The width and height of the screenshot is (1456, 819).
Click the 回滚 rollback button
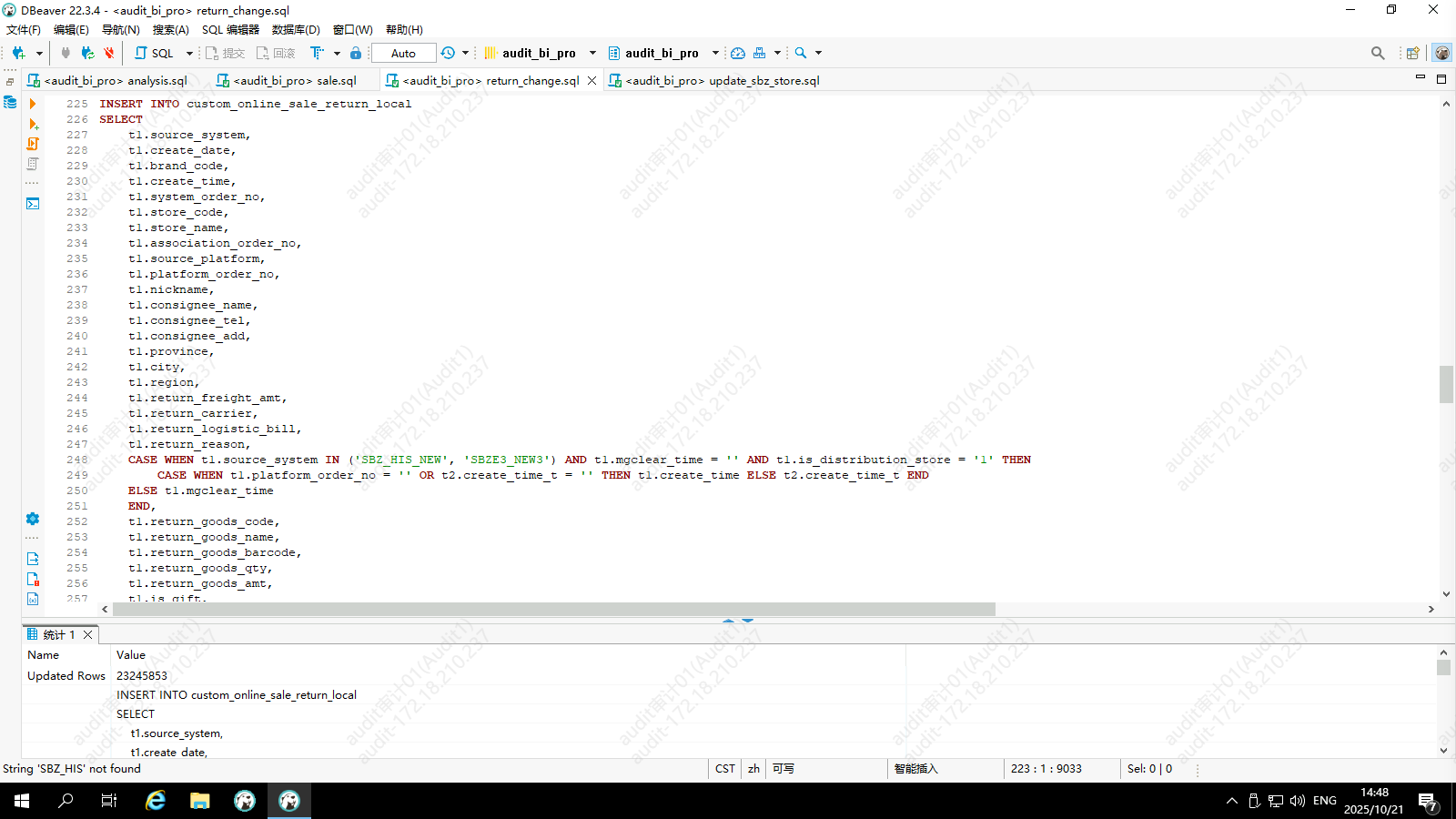pyautogui.click(x=276, y=53)
